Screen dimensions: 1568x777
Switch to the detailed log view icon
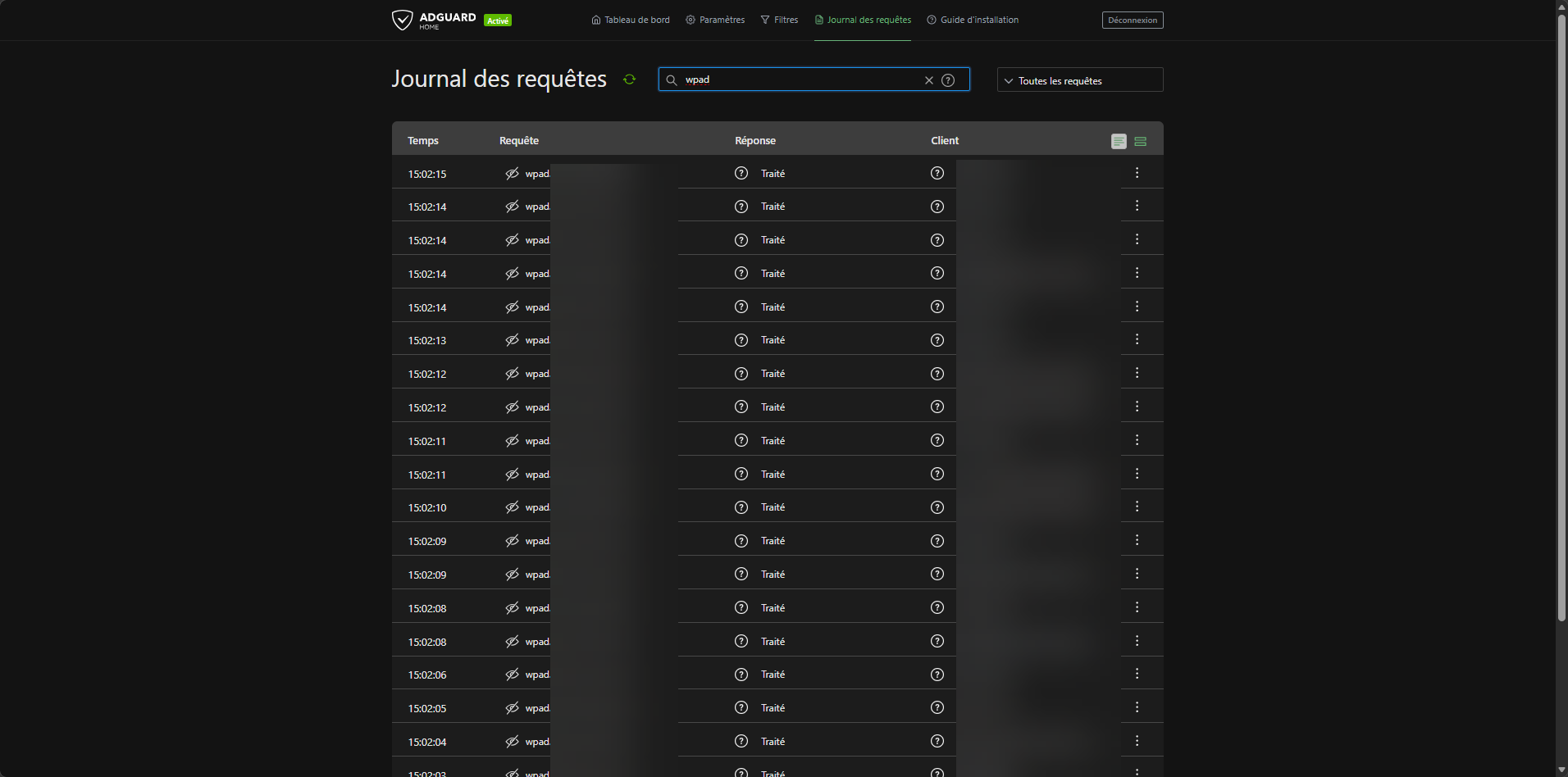[x=1119, y=142]
